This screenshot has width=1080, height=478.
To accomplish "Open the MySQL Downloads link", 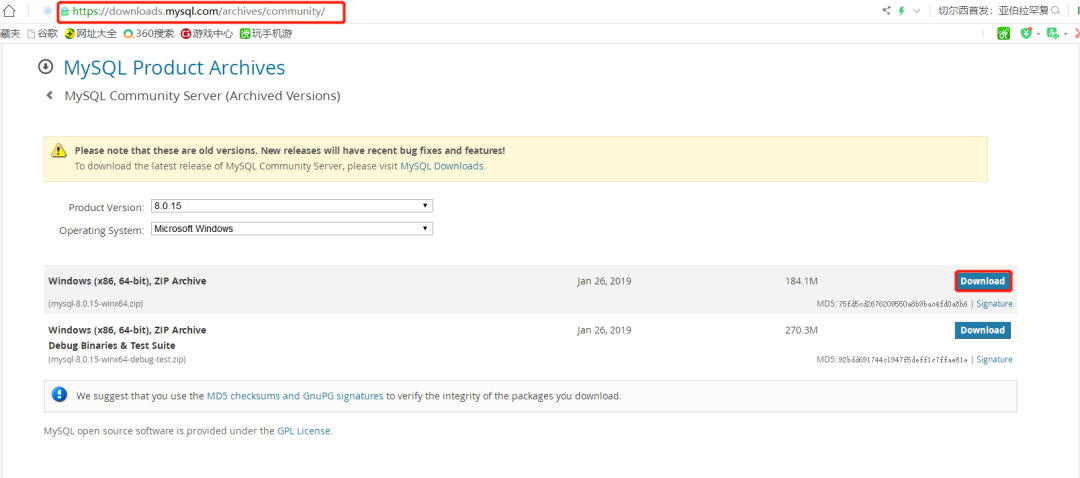I will [442, 166].
